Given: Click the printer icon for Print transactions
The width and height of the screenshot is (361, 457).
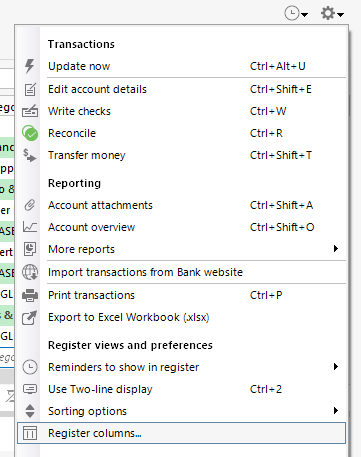Looking at the screenshot, I should (x=30, y=295).
